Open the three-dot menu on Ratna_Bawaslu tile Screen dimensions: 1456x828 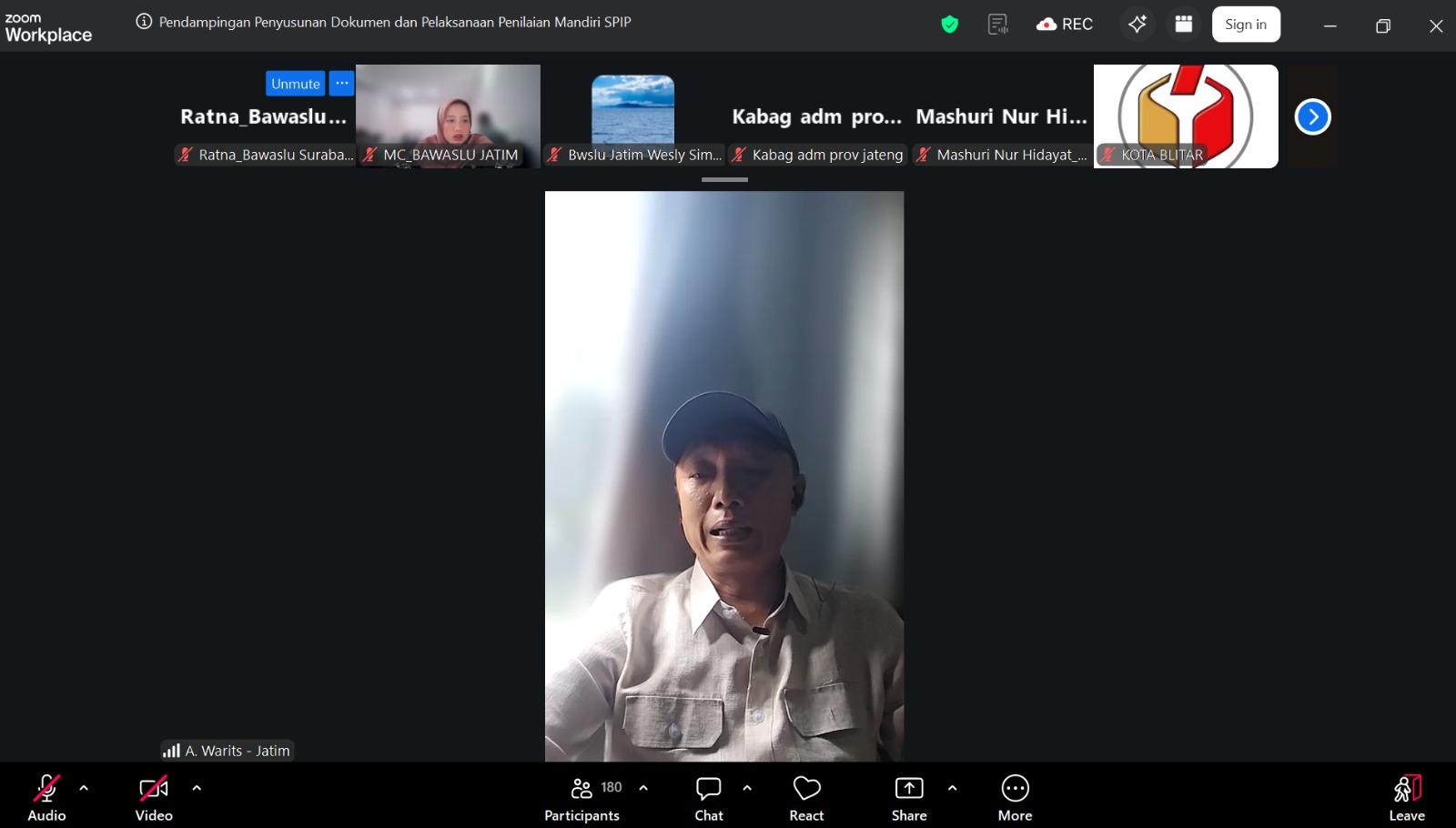[341, 84]
